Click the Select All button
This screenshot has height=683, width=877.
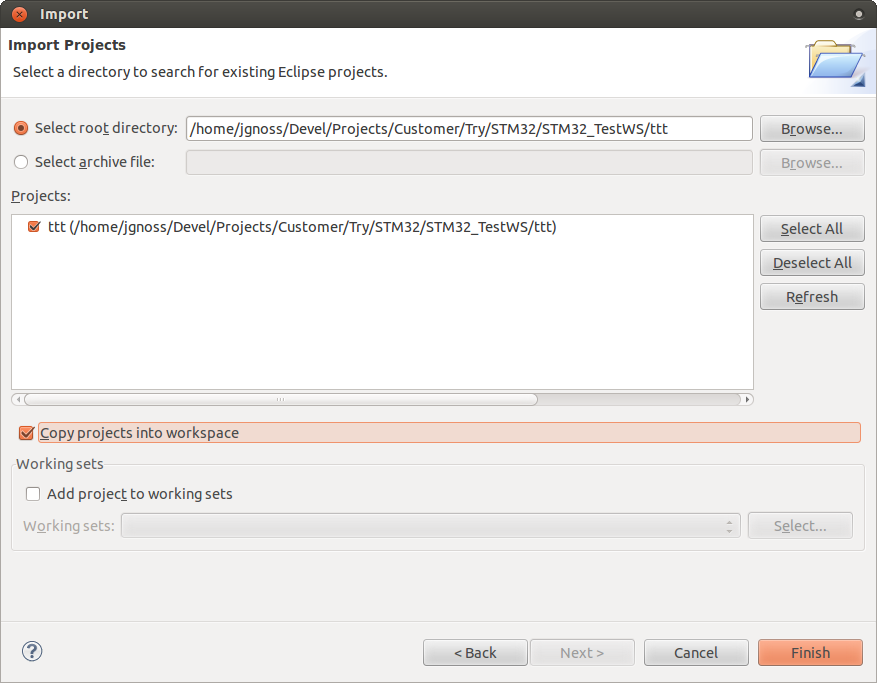(812, 229)
